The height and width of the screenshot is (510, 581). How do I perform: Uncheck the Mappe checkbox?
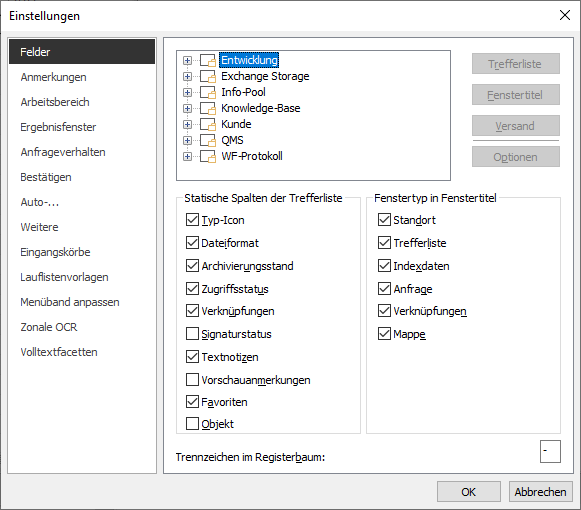pyautogui.click(x=384, y=334)
